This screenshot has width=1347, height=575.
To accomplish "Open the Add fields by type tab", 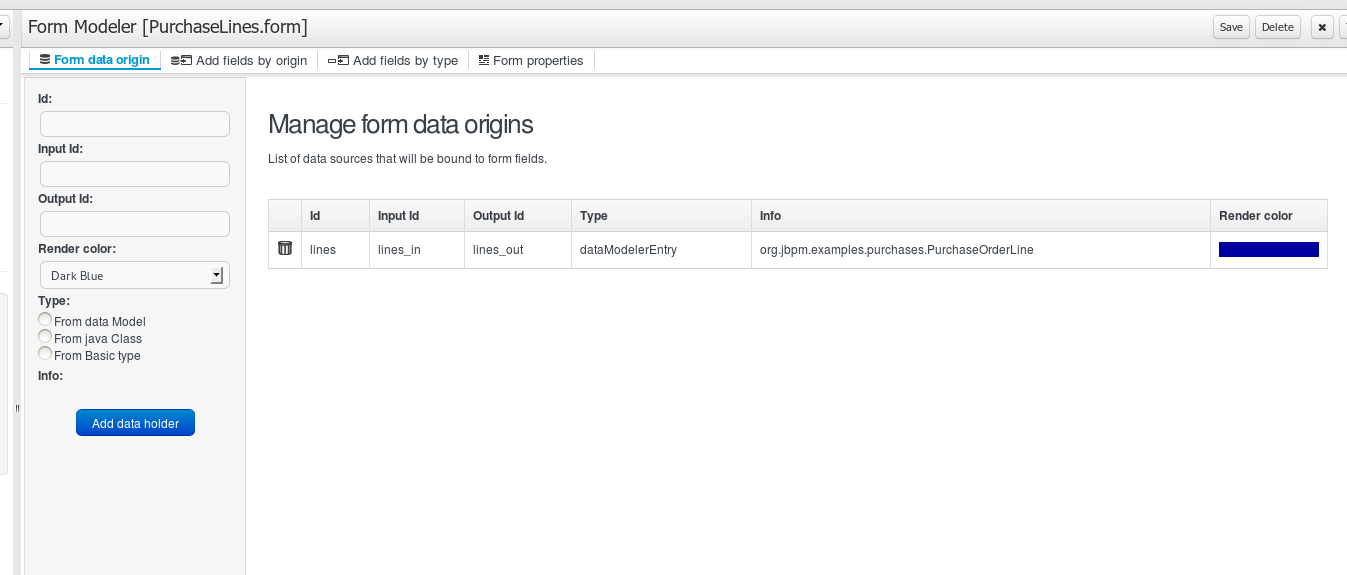I will [x=393, y=61].
